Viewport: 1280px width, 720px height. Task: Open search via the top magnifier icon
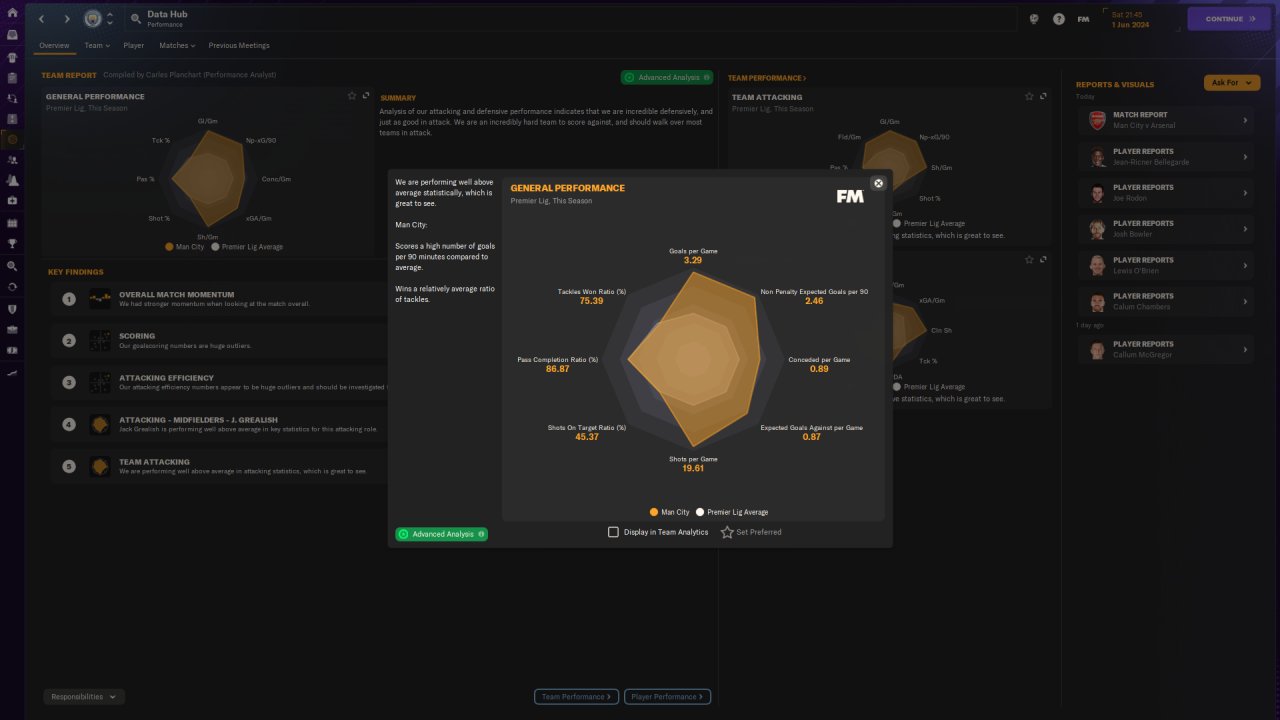coord(136,19)
